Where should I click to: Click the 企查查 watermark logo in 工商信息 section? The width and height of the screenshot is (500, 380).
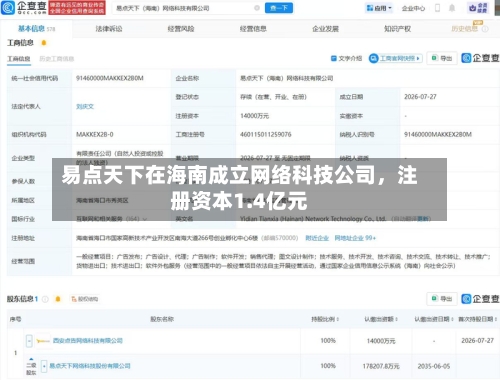coord(480,58)
